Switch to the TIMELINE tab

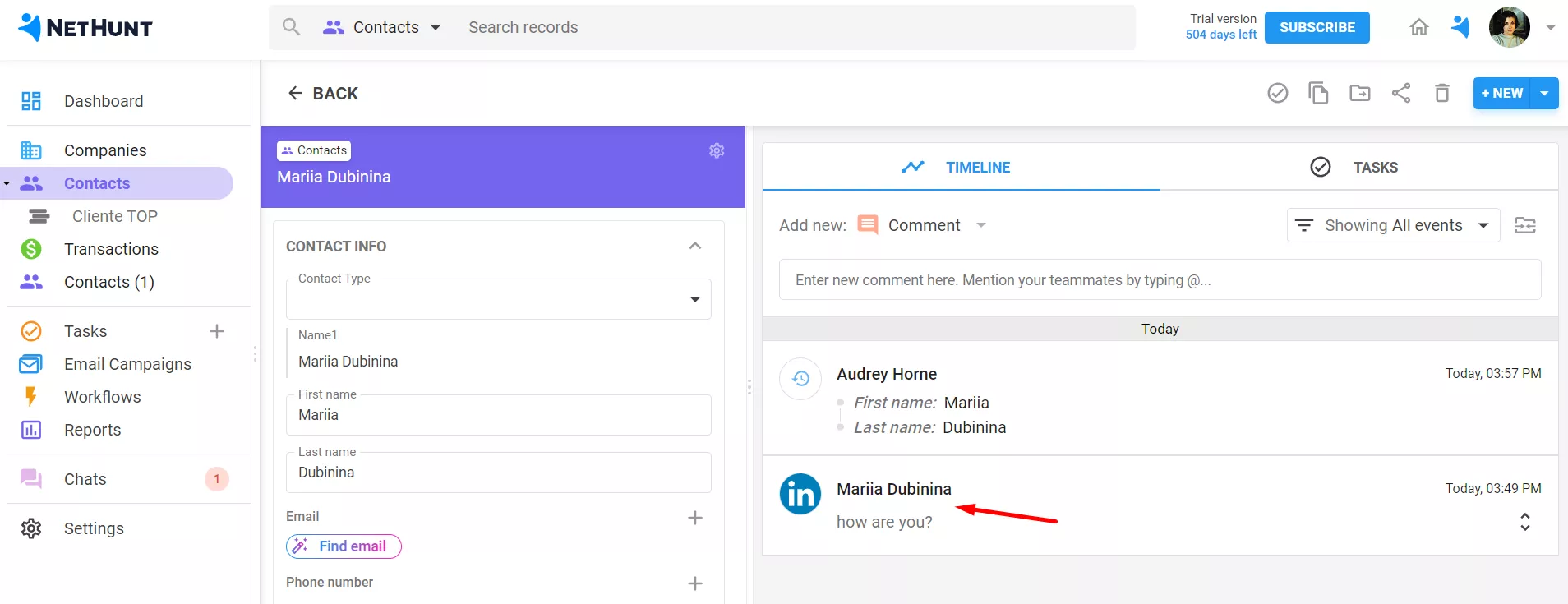point(961,167)
